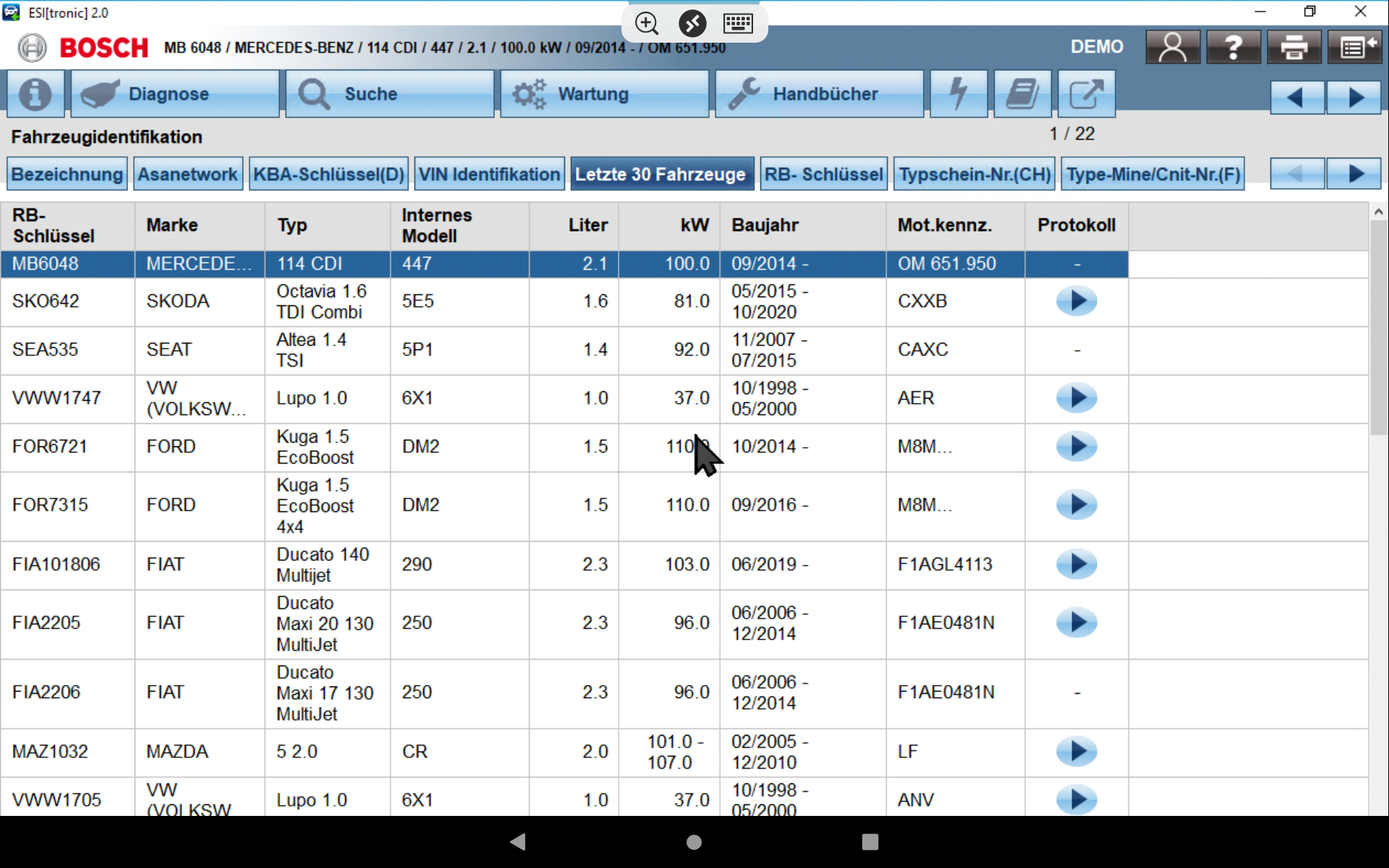Screen dimensions: 1389x868
Task: Click the zoom-in magnifier icon
Action: coord(647,23)
